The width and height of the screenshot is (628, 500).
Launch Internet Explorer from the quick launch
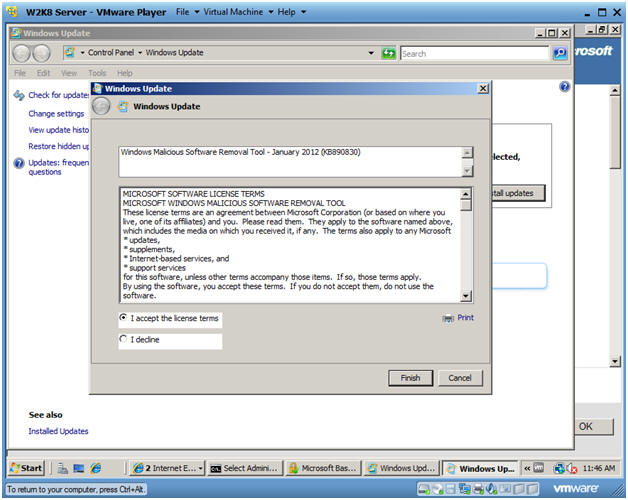click(96, 468)
